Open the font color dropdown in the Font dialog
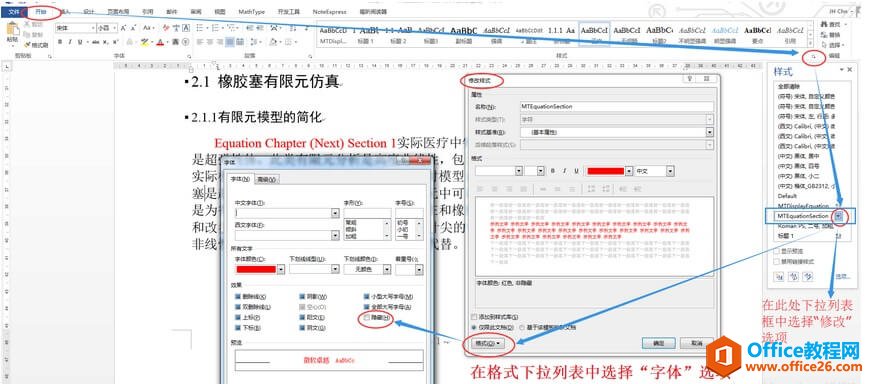This screenshot has width=869, height=384. pyautogui.click(x=280, y=269)
